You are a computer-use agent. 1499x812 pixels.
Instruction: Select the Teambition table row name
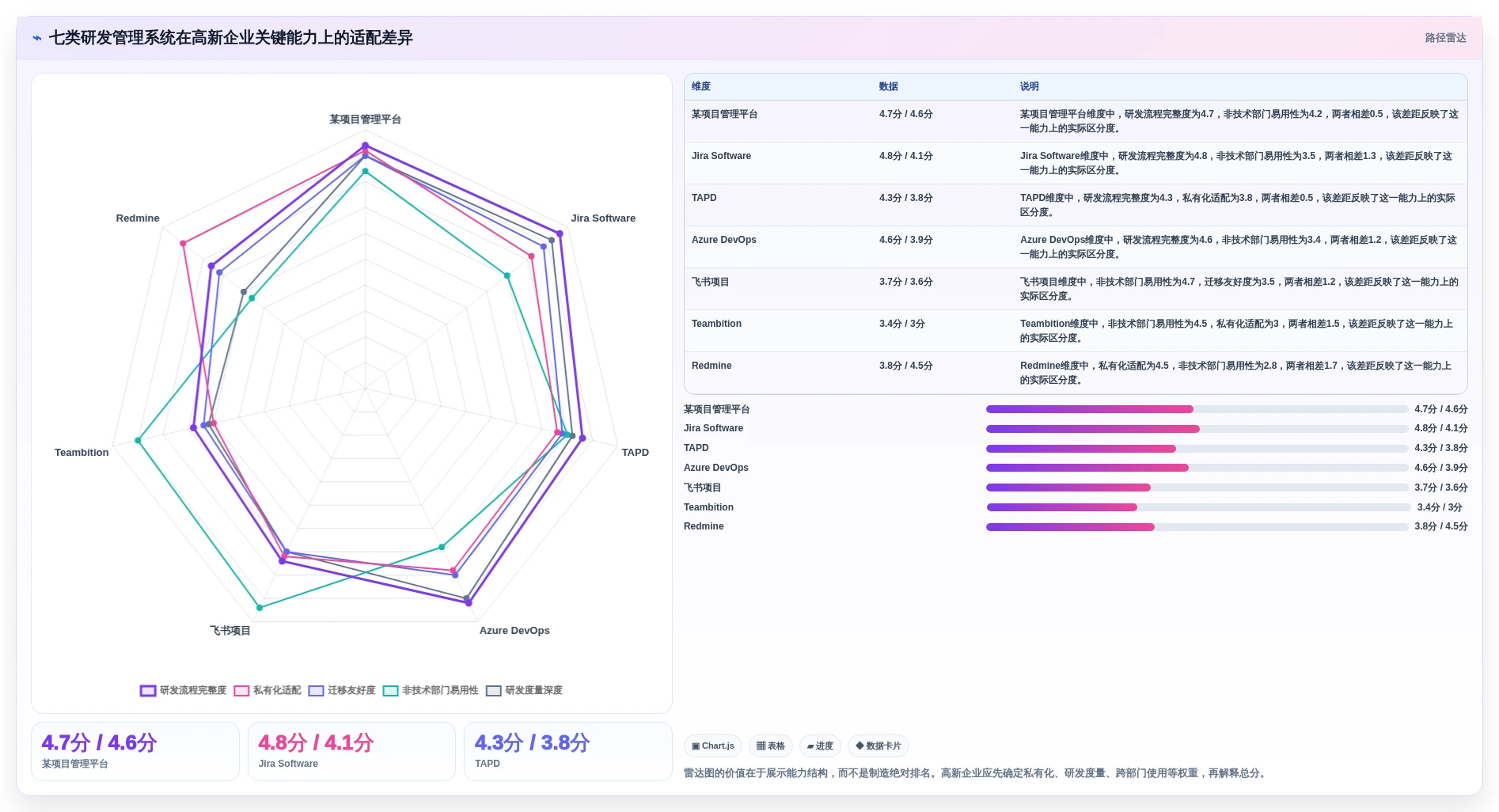[716, 324]
